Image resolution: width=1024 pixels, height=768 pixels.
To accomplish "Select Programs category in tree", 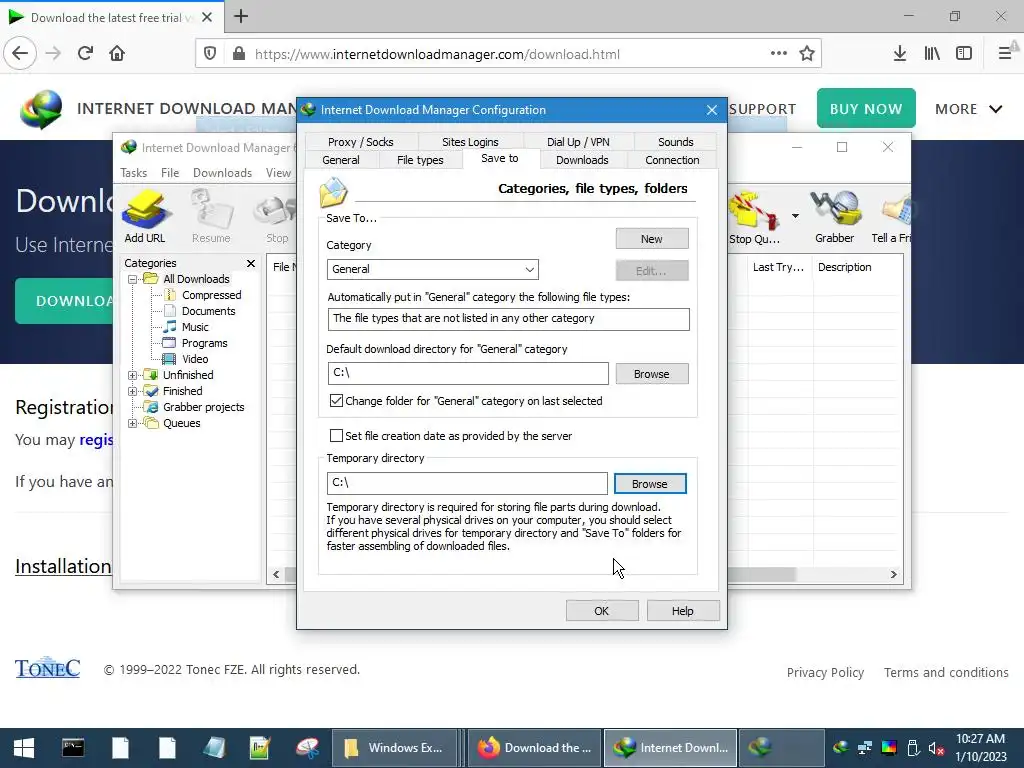I will tap(204, 343).
